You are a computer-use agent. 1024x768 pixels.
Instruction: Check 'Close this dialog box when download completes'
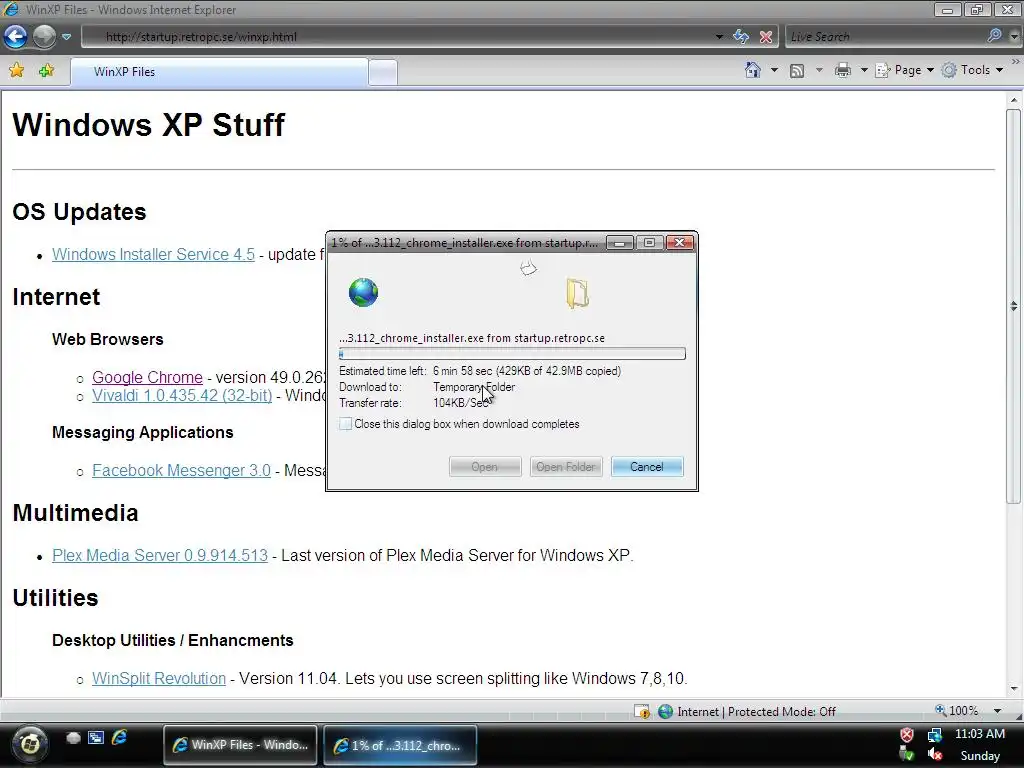tap(345, 424)
